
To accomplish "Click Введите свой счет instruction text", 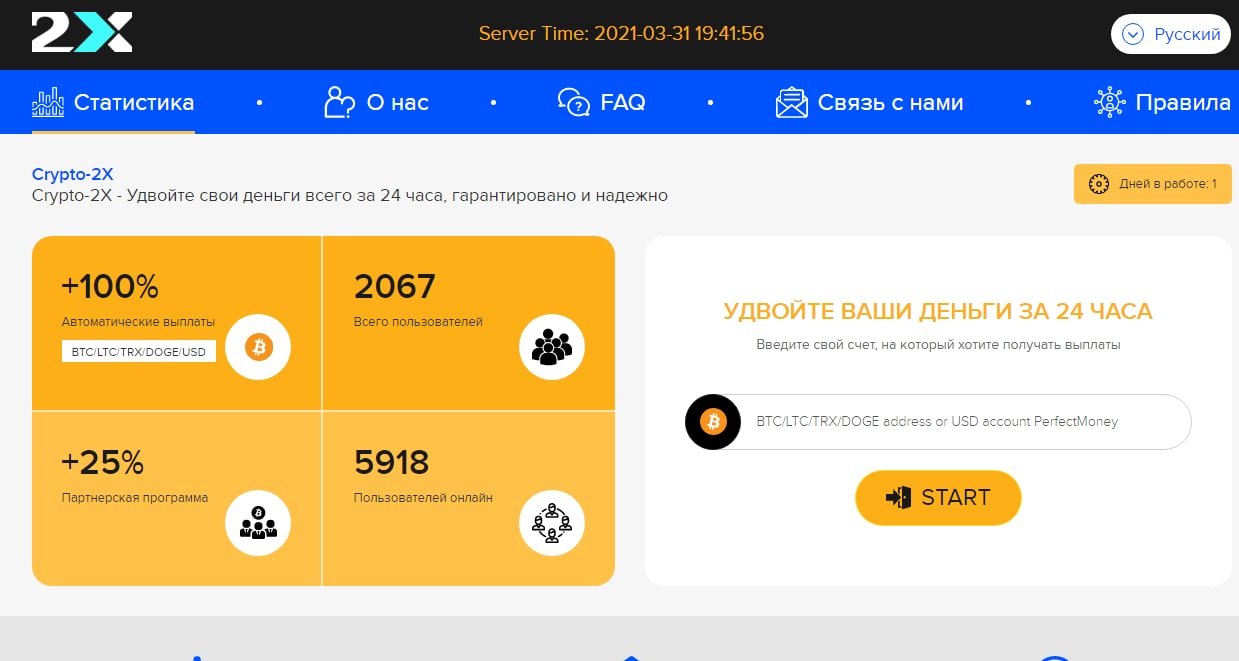I will 938,345.
